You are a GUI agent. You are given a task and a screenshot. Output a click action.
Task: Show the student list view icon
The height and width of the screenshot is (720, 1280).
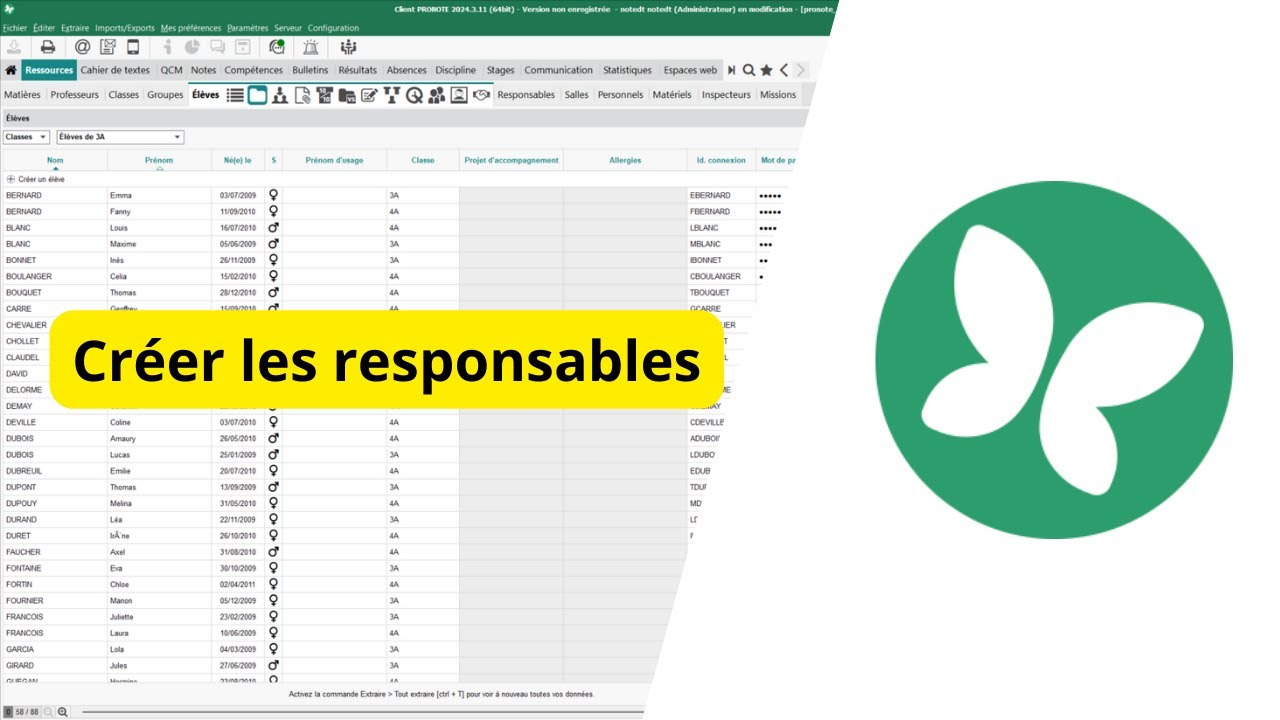pyautogui.click(x=235, y=95)
